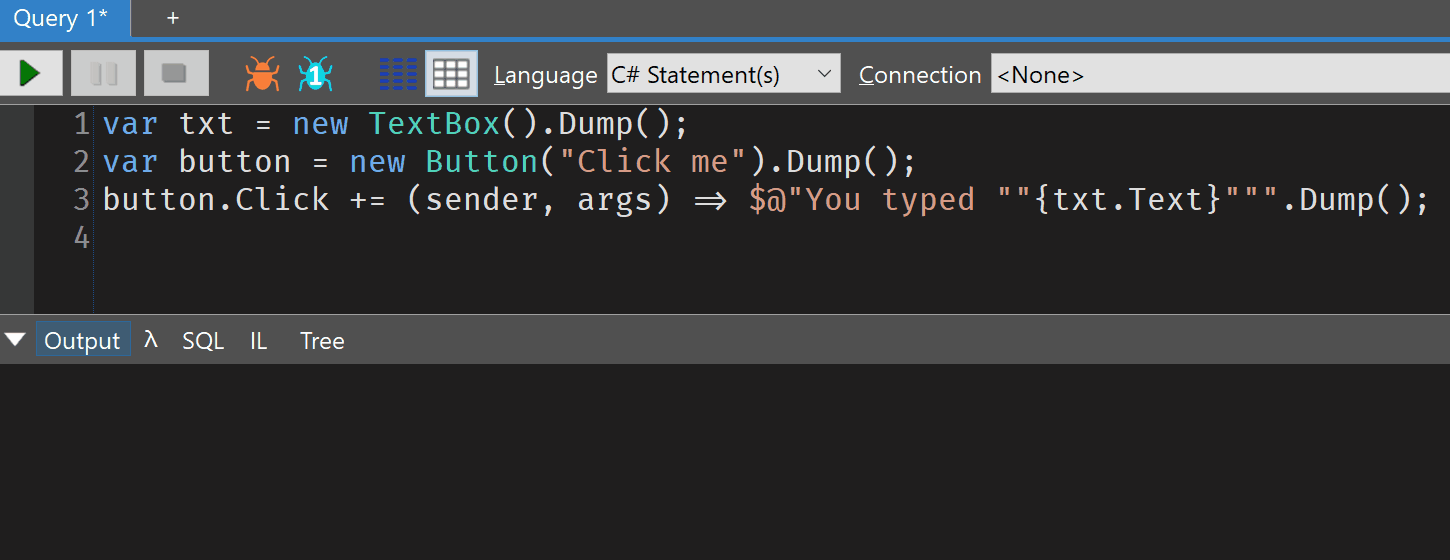Switch results to data grids icon
This screenshot has height=560, width=1450.
pos(451,74)
